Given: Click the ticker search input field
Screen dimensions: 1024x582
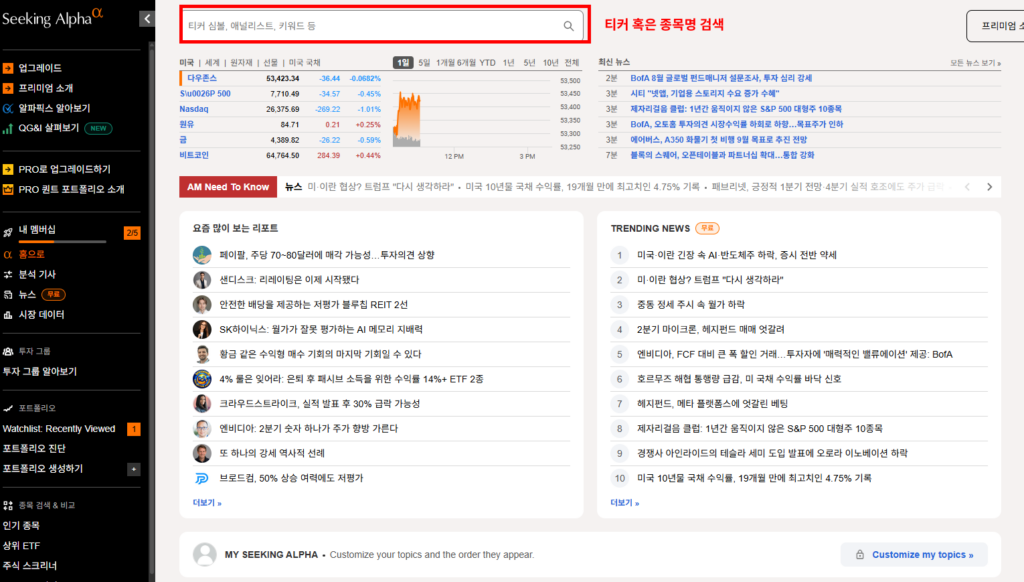Looking at the screenshot, I should coord(382,26).
